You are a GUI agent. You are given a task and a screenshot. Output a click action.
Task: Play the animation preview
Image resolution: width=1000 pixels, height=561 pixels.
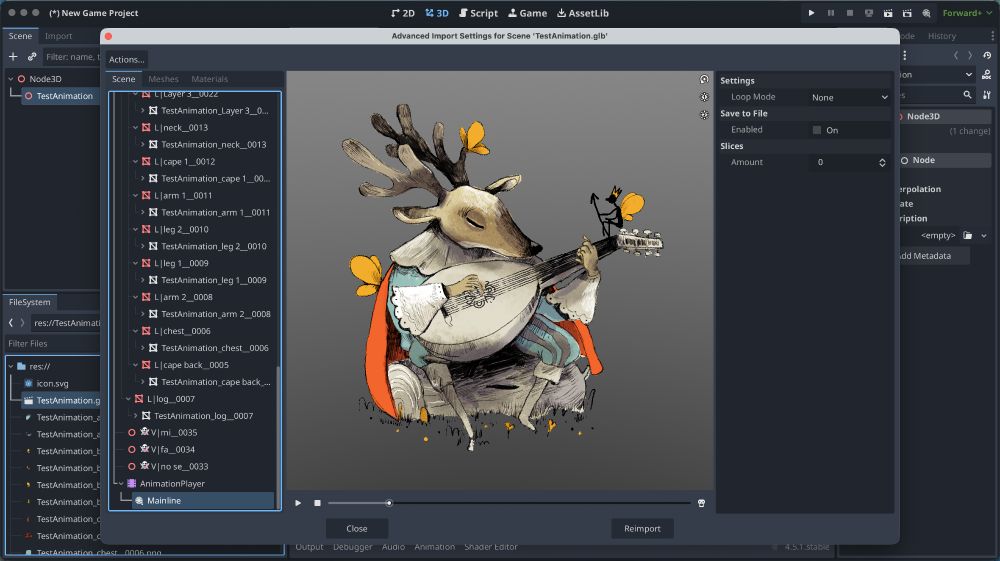point(298,503)
